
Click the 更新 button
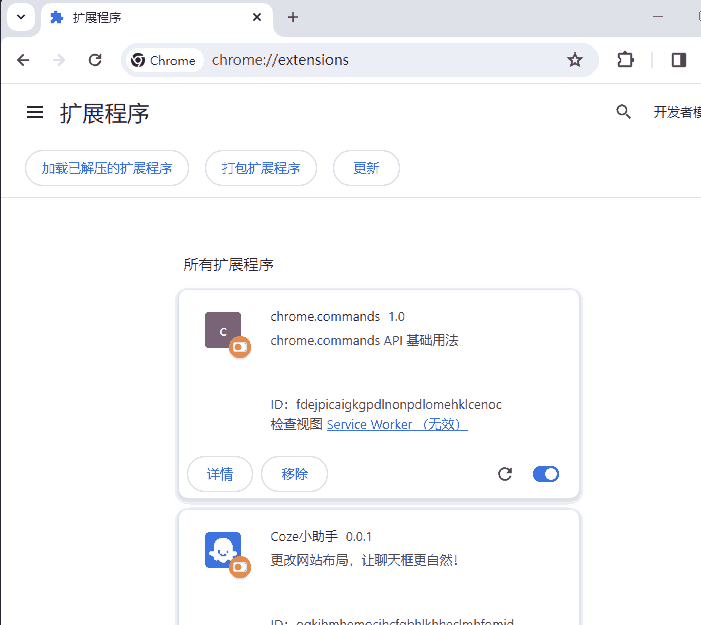coord(366,168)
